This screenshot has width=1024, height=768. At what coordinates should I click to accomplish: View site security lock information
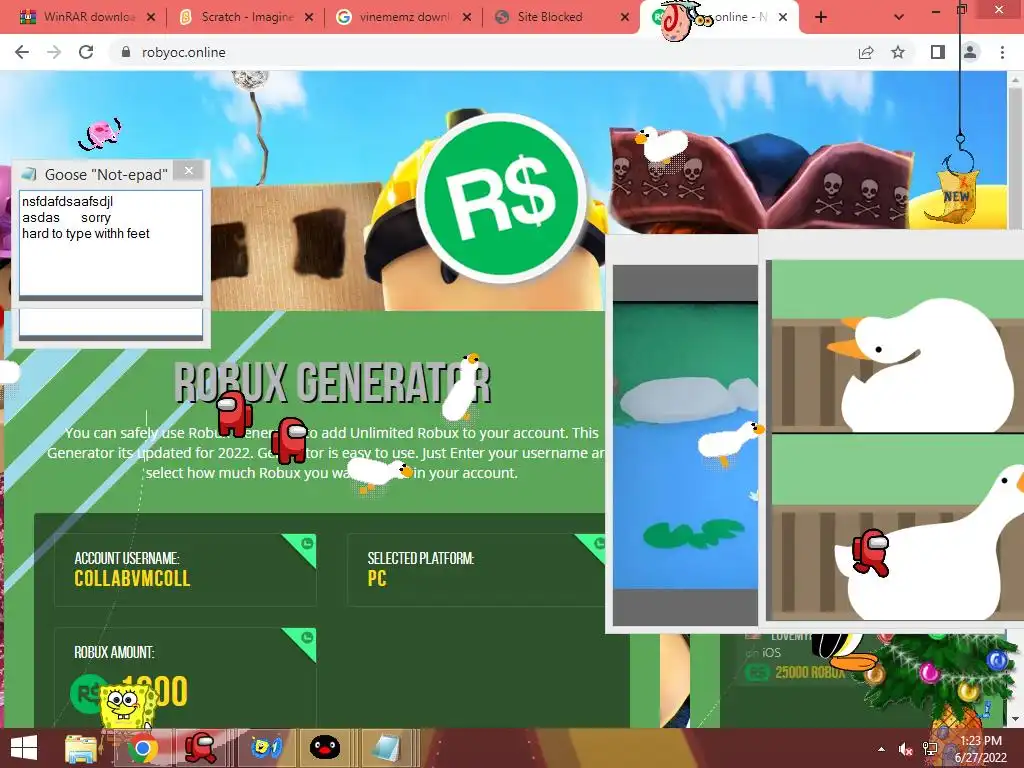click(126, 52)
